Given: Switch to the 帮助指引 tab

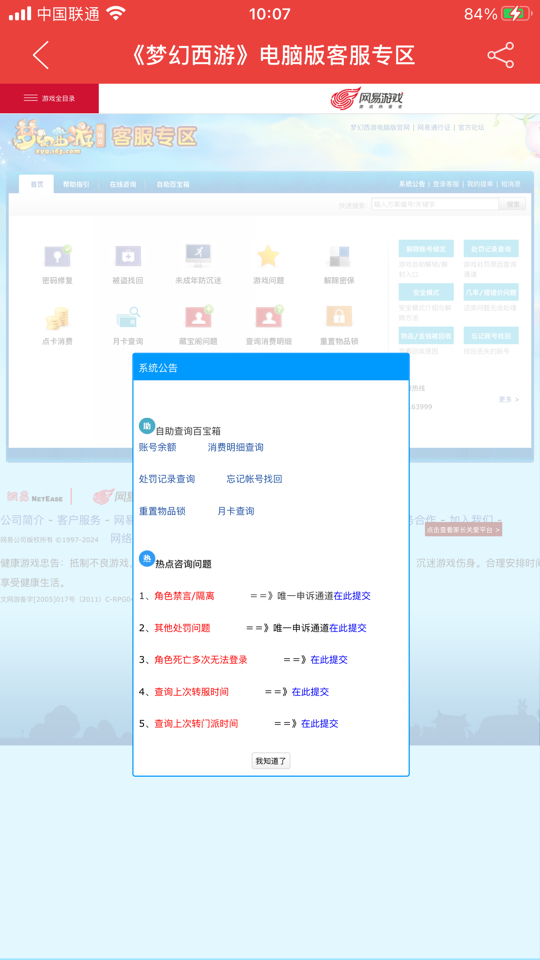Looking at the screenshot, I should point(76,184).
